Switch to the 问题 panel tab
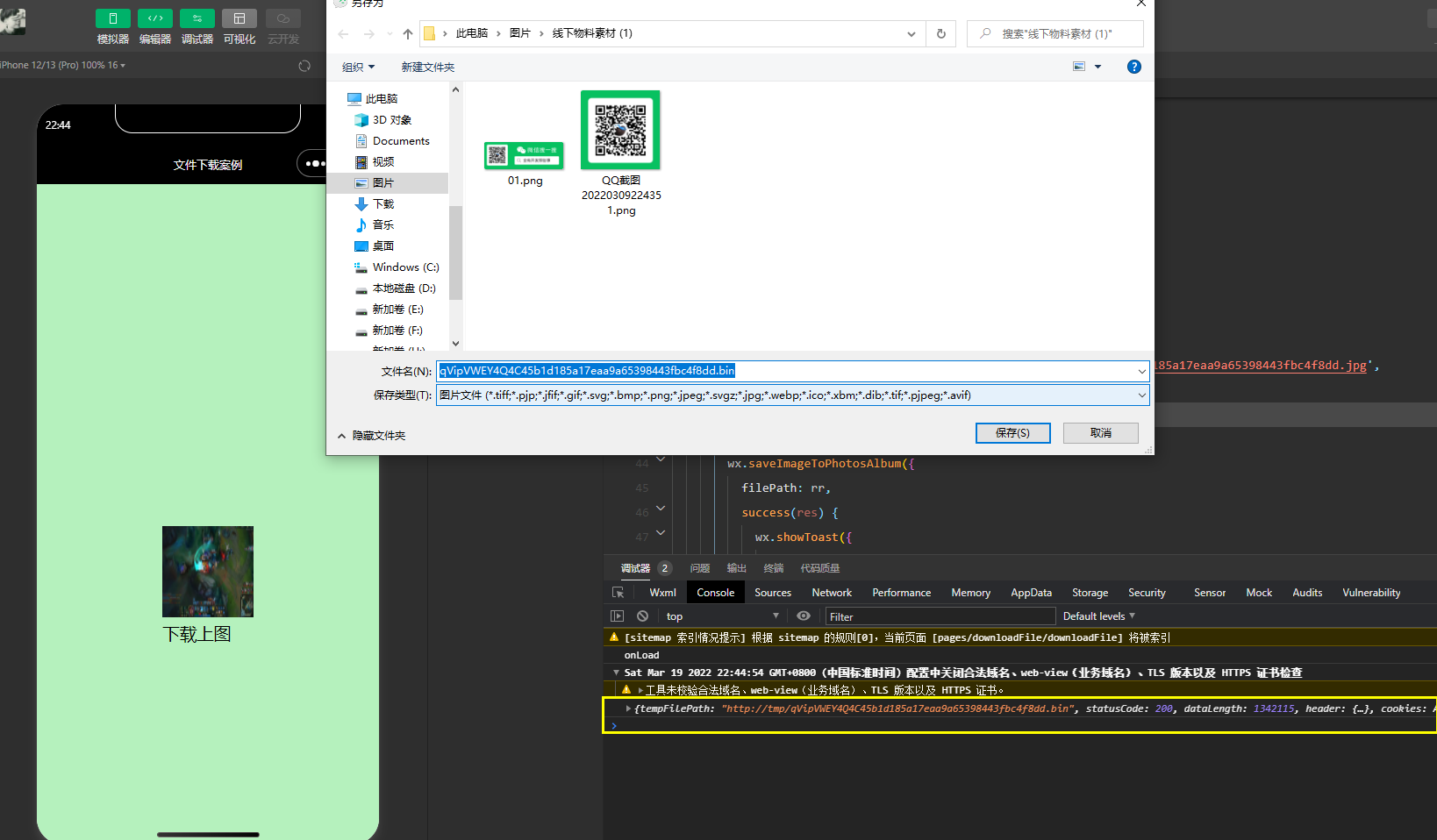1437x840 pixels. 700,568
